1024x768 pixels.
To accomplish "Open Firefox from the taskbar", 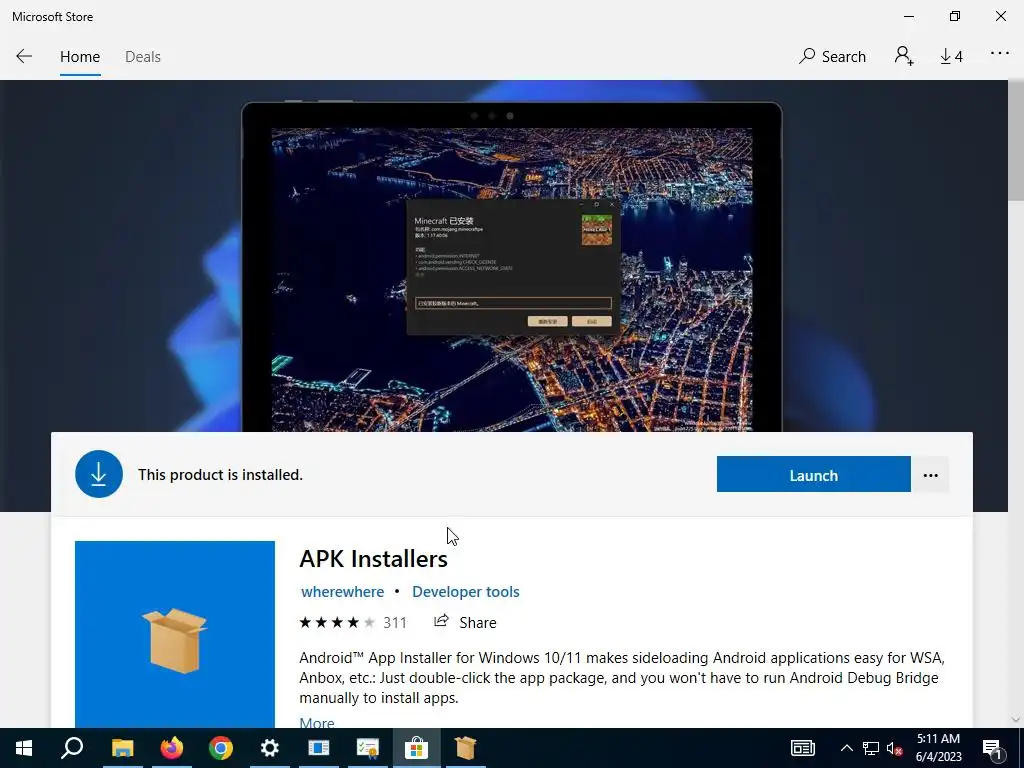I will click(x=172, y=748).
